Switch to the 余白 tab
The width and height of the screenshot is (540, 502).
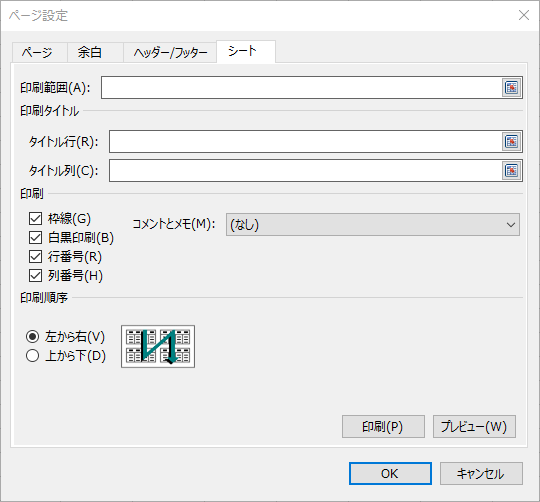(x=95, y=52)
